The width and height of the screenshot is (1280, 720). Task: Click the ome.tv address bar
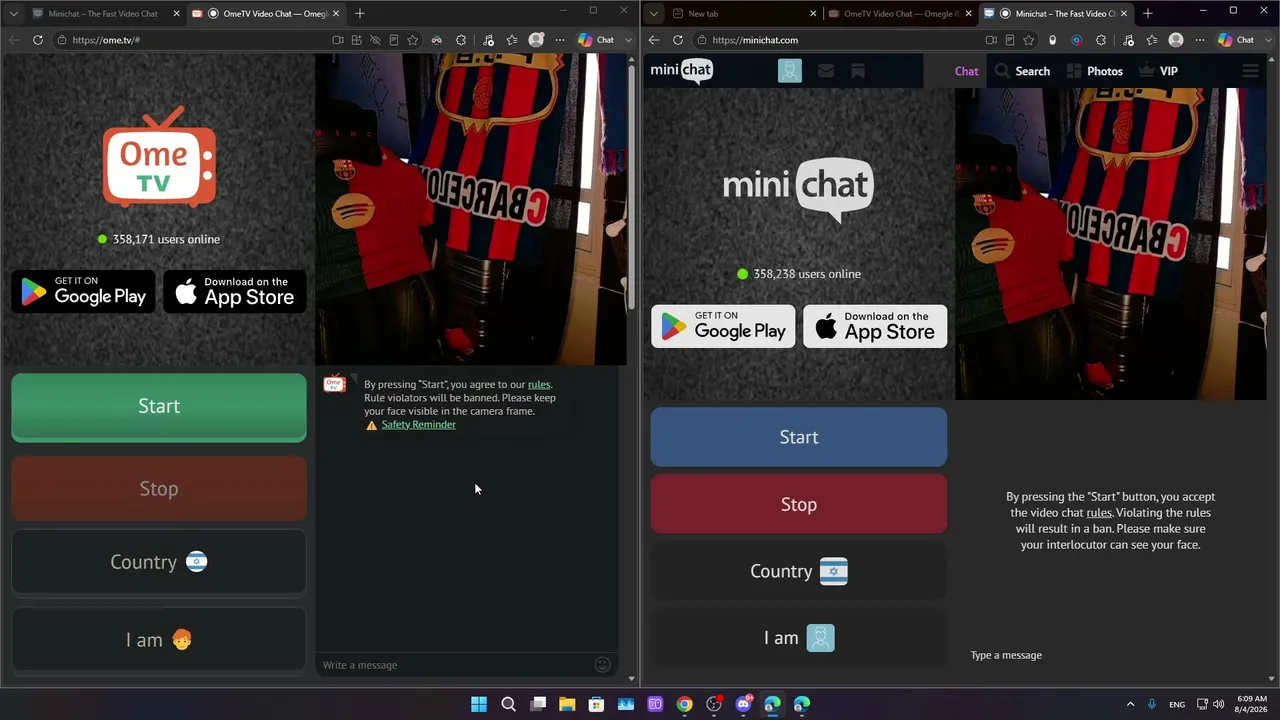click(x=190, y=40)
